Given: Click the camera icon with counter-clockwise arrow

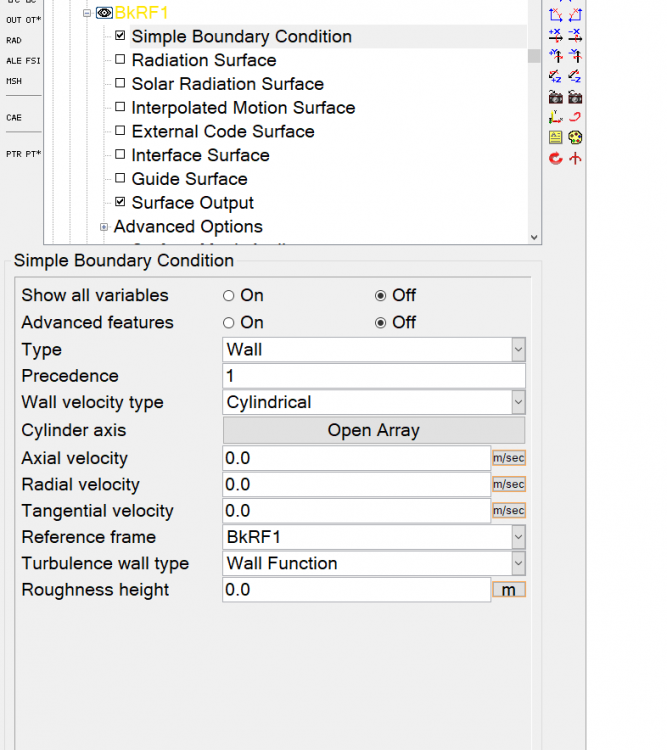Looking at the screenshot, I should (575, 97).
